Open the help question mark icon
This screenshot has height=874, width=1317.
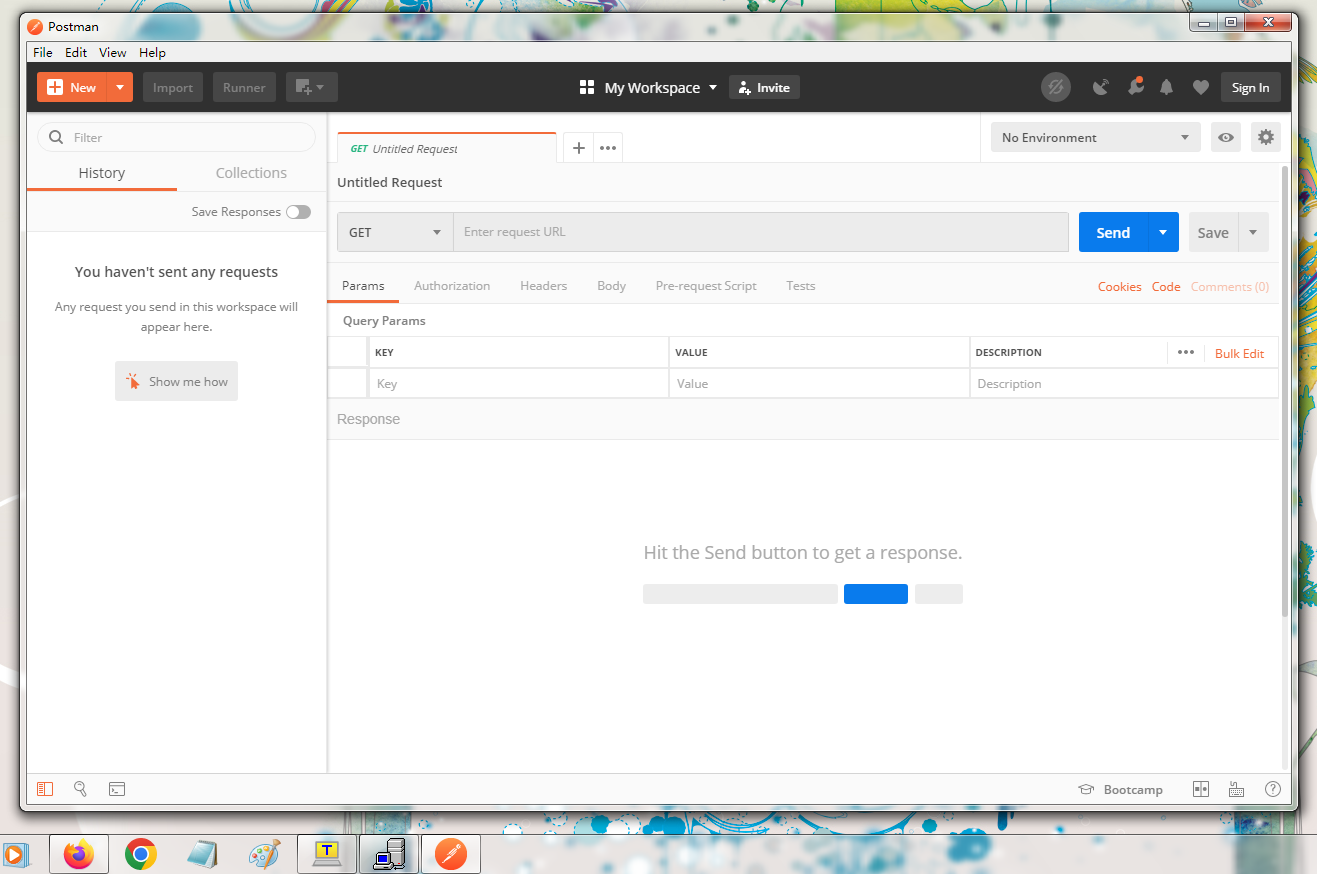1273,789
